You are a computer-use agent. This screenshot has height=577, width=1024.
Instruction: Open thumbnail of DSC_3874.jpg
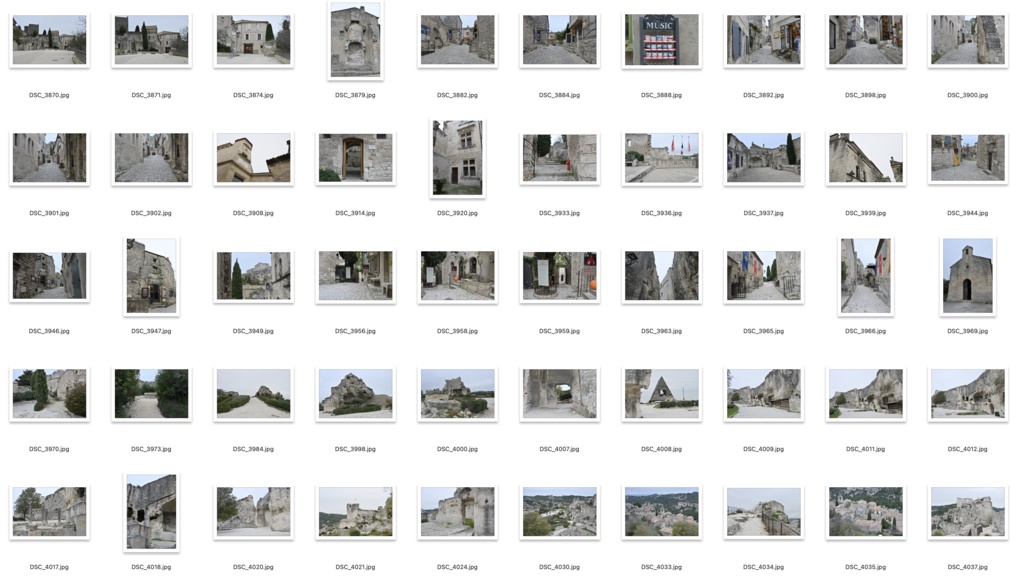(253, 40)
